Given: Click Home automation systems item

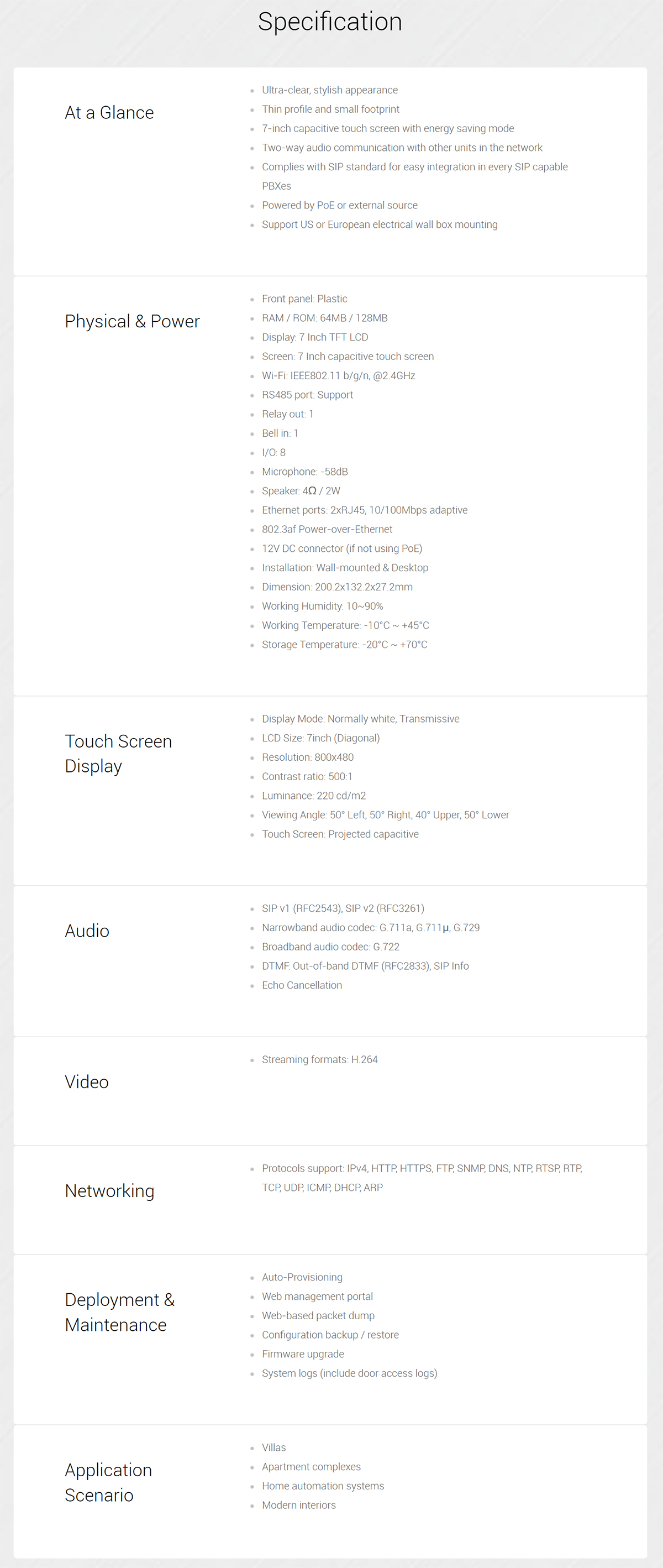Looking at the screenshot, I should coord(323,1486).
